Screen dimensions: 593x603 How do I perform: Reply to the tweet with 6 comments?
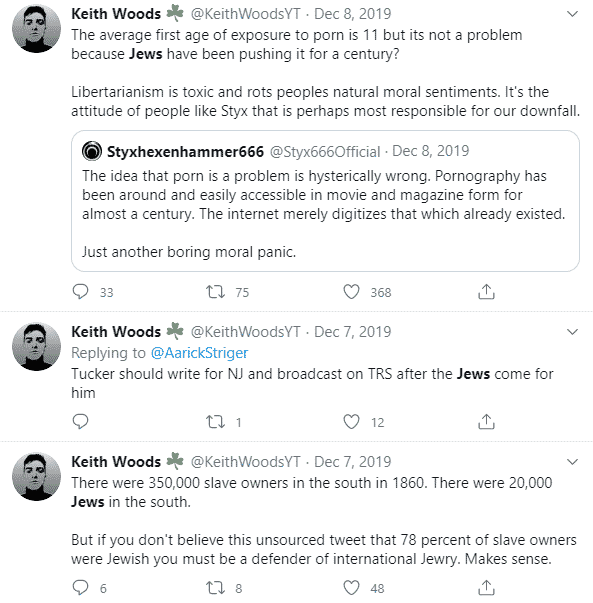(80, 588)
